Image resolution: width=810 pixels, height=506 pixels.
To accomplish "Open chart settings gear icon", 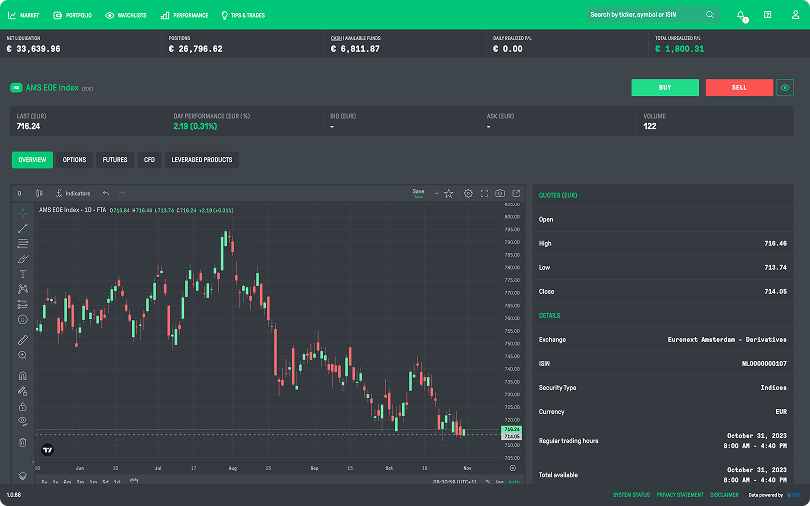I will click(468, 193).
